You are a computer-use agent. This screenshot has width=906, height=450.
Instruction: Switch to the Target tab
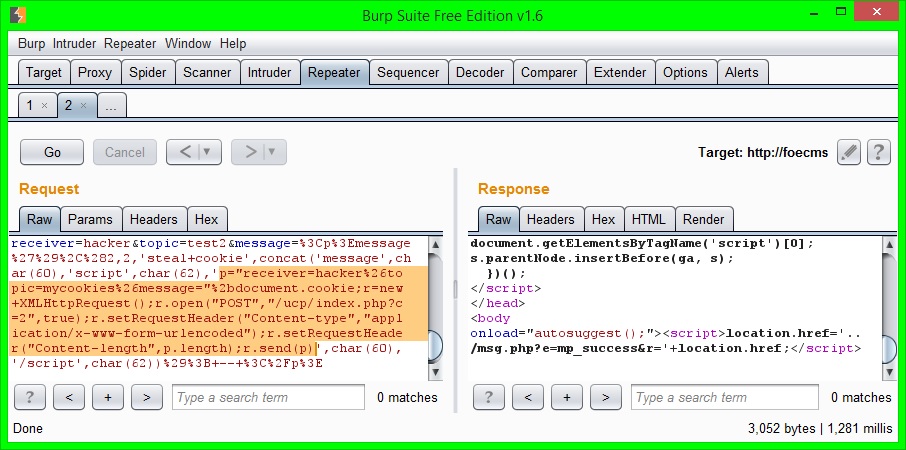click(44, 73)
